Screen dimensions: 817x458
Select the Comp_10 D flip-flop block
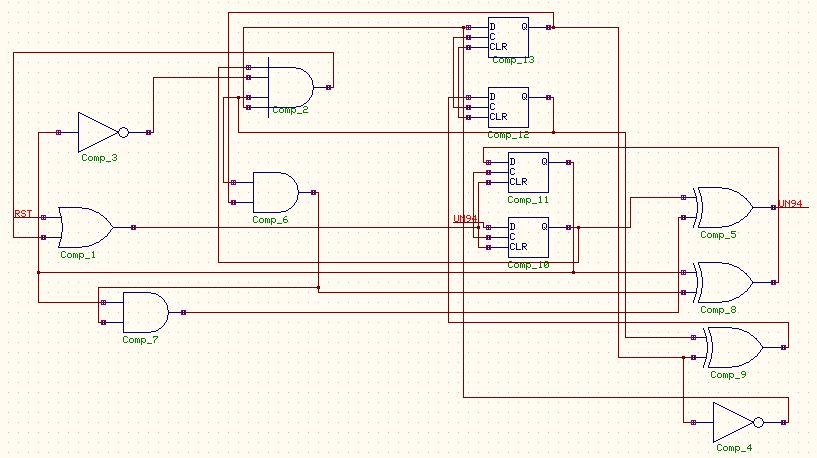528,237
